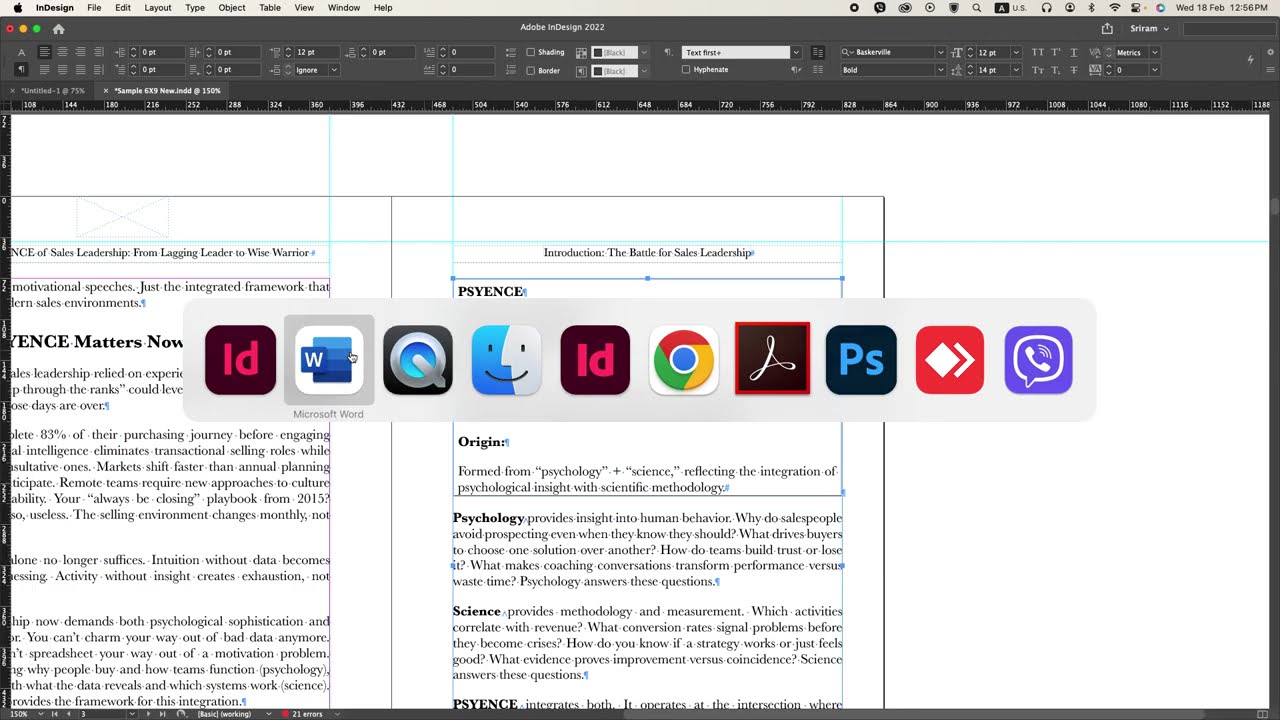
Task: Open the shading color [Black] dropdown
Action: point(644,52)
